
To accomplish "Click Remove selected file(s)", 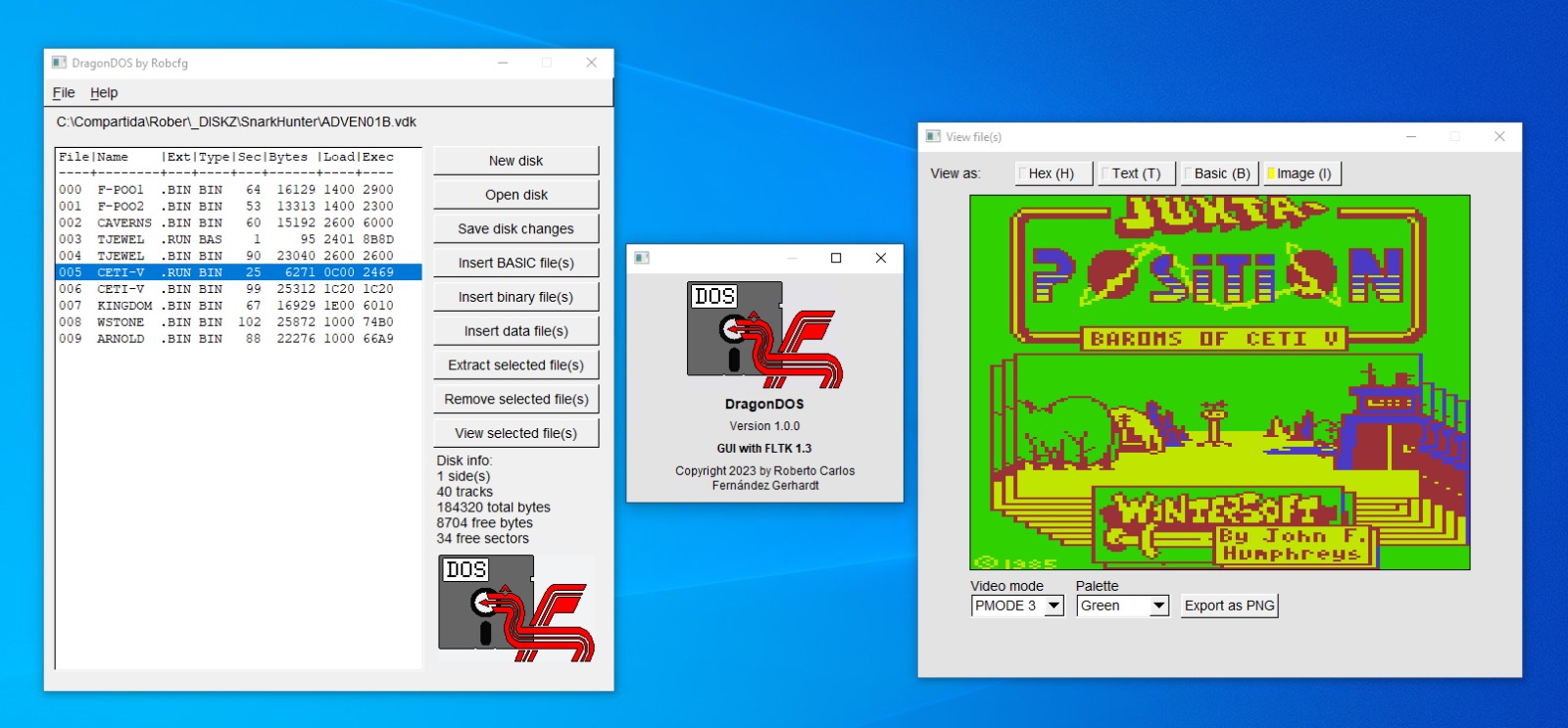I will 516,399.
